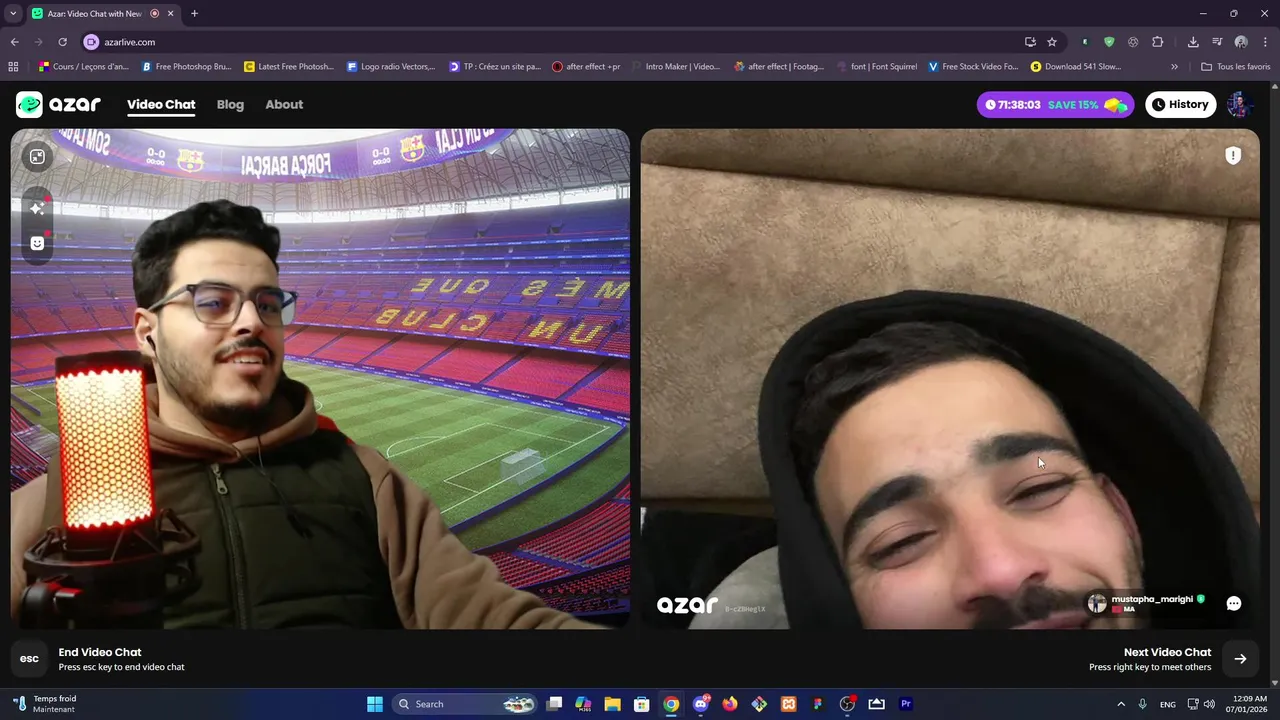Open OBS Studio from the taskbar
The image size is (1280, 720).
click(x=847, y=704)
